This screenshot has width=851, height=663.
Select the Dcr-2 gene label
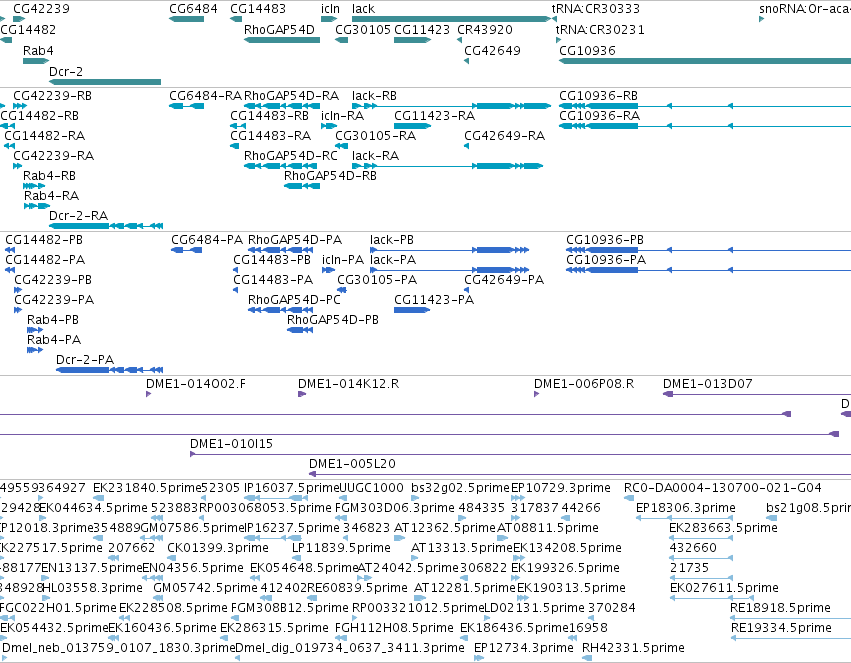click(x=66, y=72)
